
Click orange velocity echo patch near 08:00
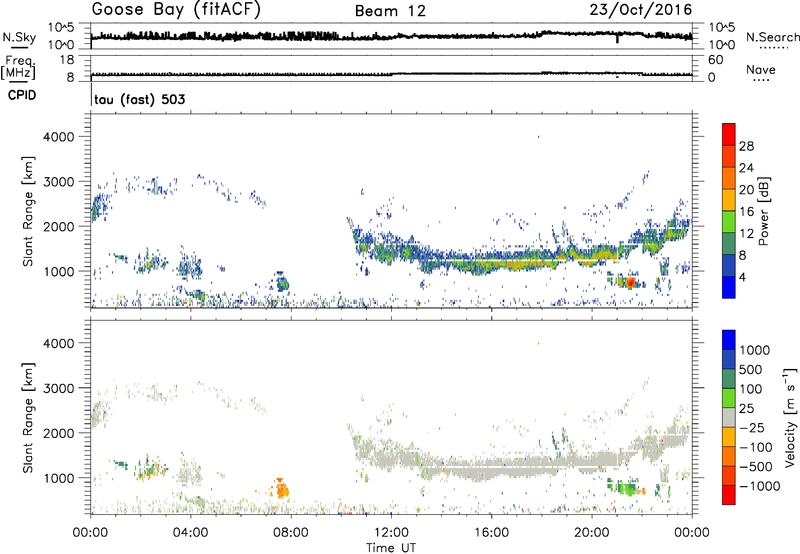[x=281, y=489]
